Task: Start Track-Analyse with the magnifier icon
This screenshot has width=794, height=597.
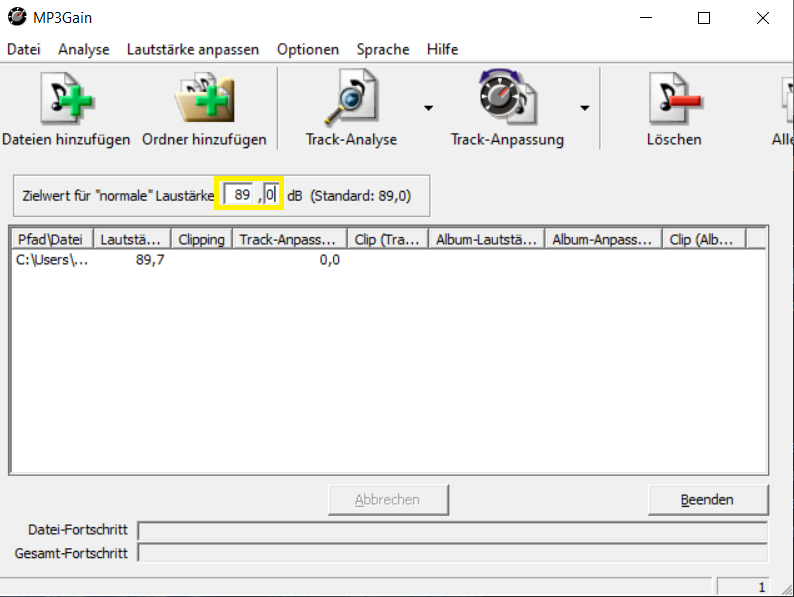Action: 351,100
